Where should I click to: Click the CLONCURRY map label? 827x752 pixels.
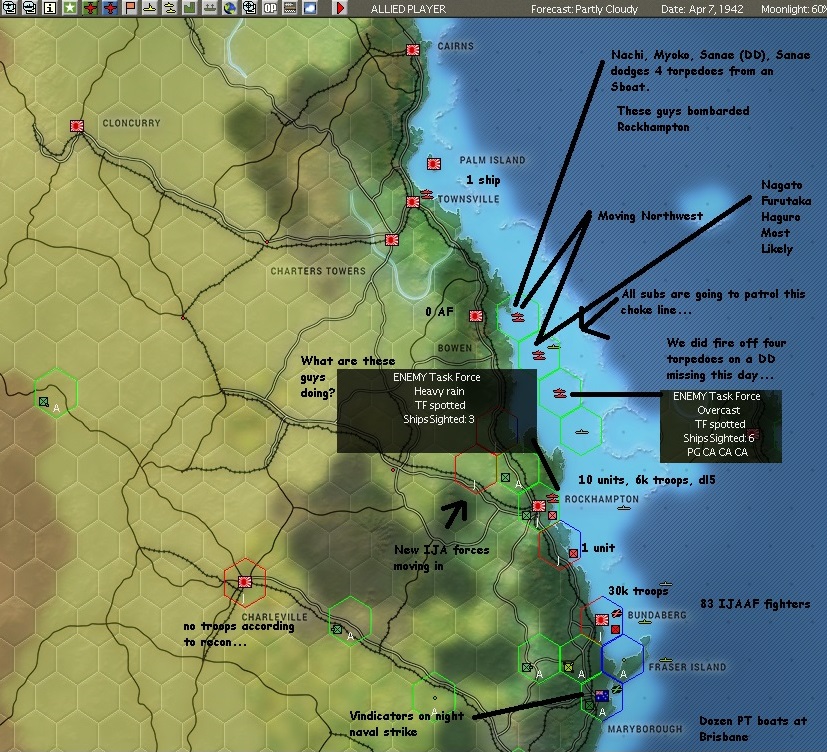[x=131, y=123]
